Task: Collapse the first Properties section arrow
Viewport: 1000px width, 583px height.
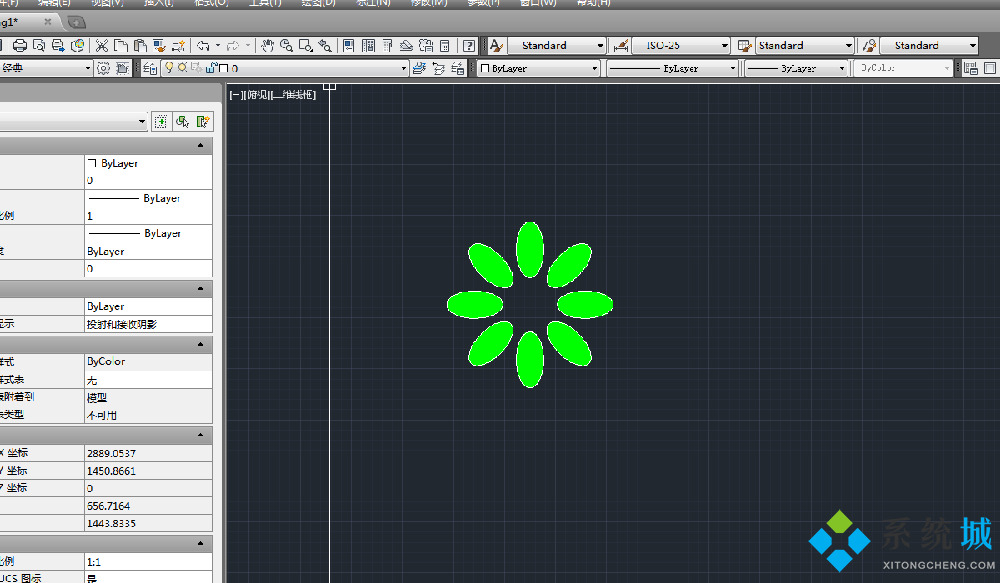Action: coord(201,145)
